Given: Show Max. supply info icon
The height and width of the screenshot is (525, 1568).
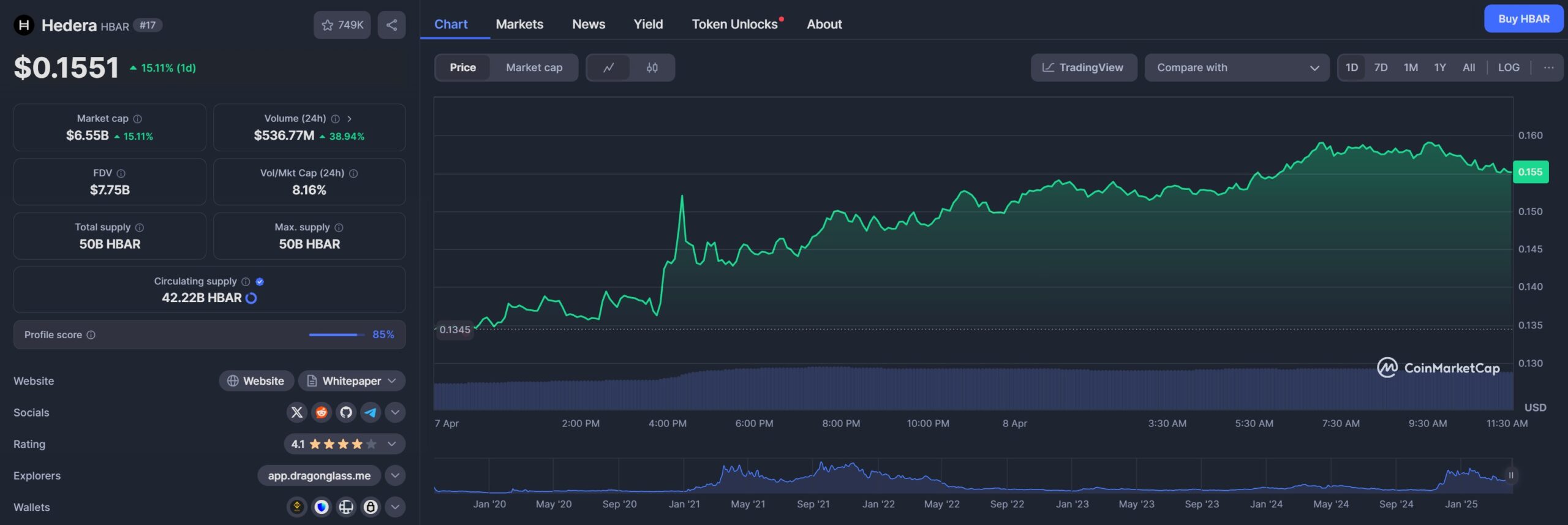Looking at the screenshot, I should pos(339,227).
